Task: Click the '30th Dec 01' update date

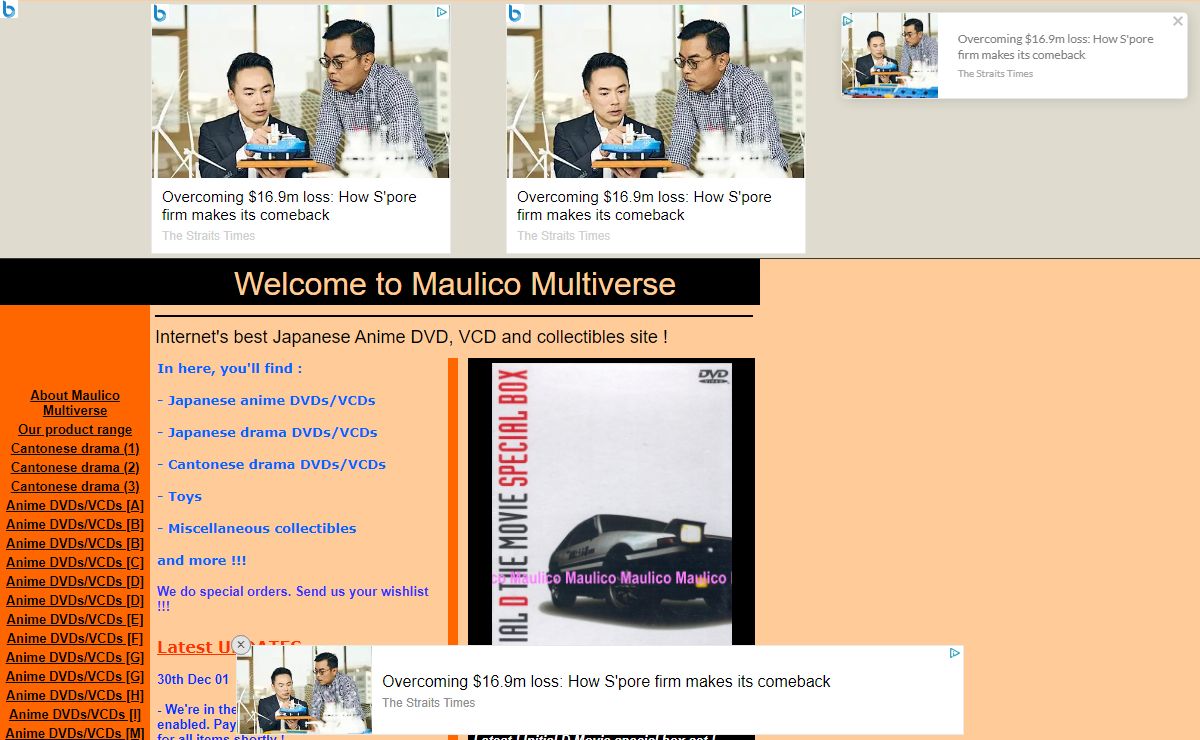Action: click(x=193, y=679)
